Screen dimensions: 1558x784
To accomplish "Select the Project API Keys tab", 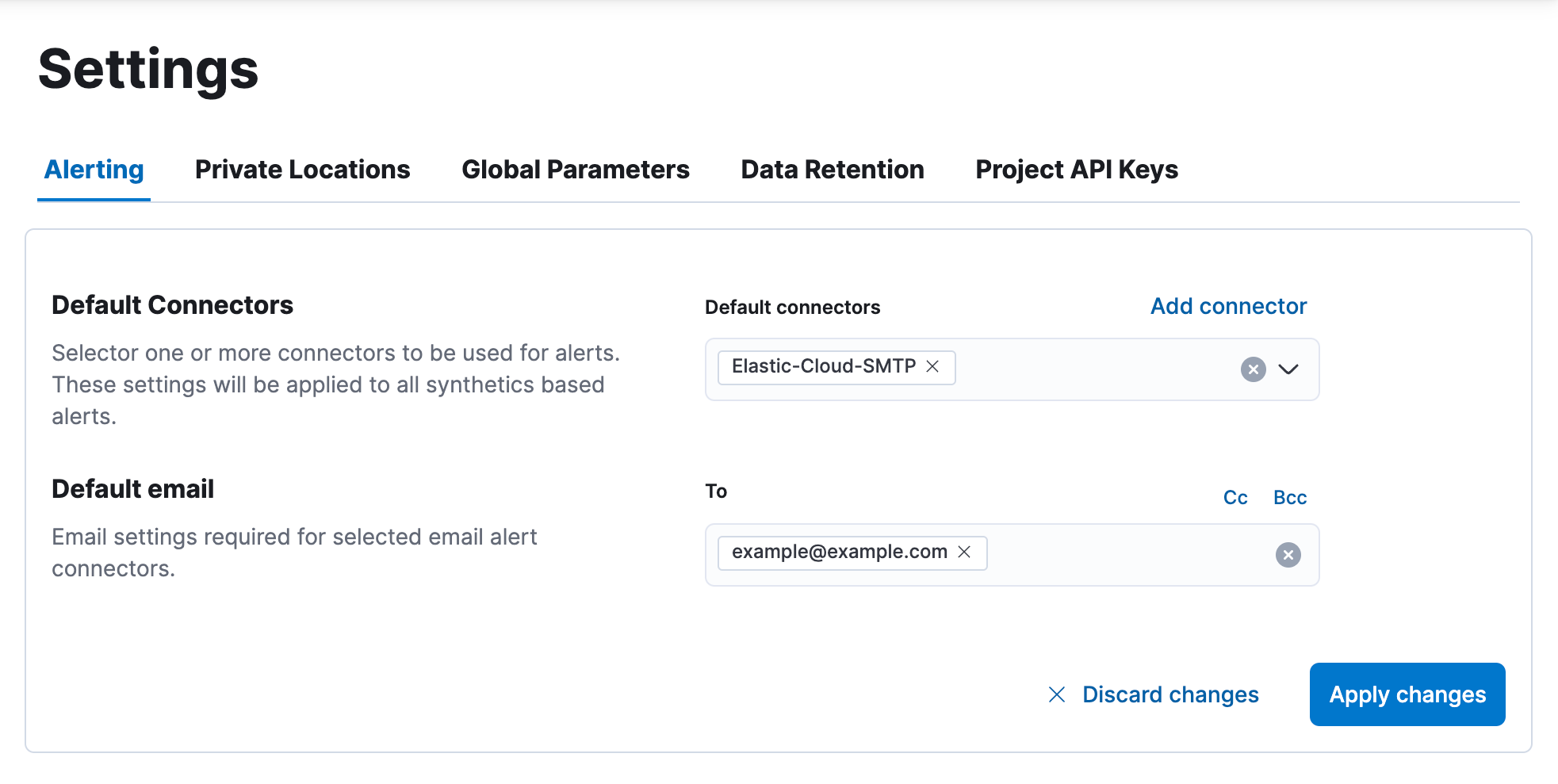I will coord(1077,169).
